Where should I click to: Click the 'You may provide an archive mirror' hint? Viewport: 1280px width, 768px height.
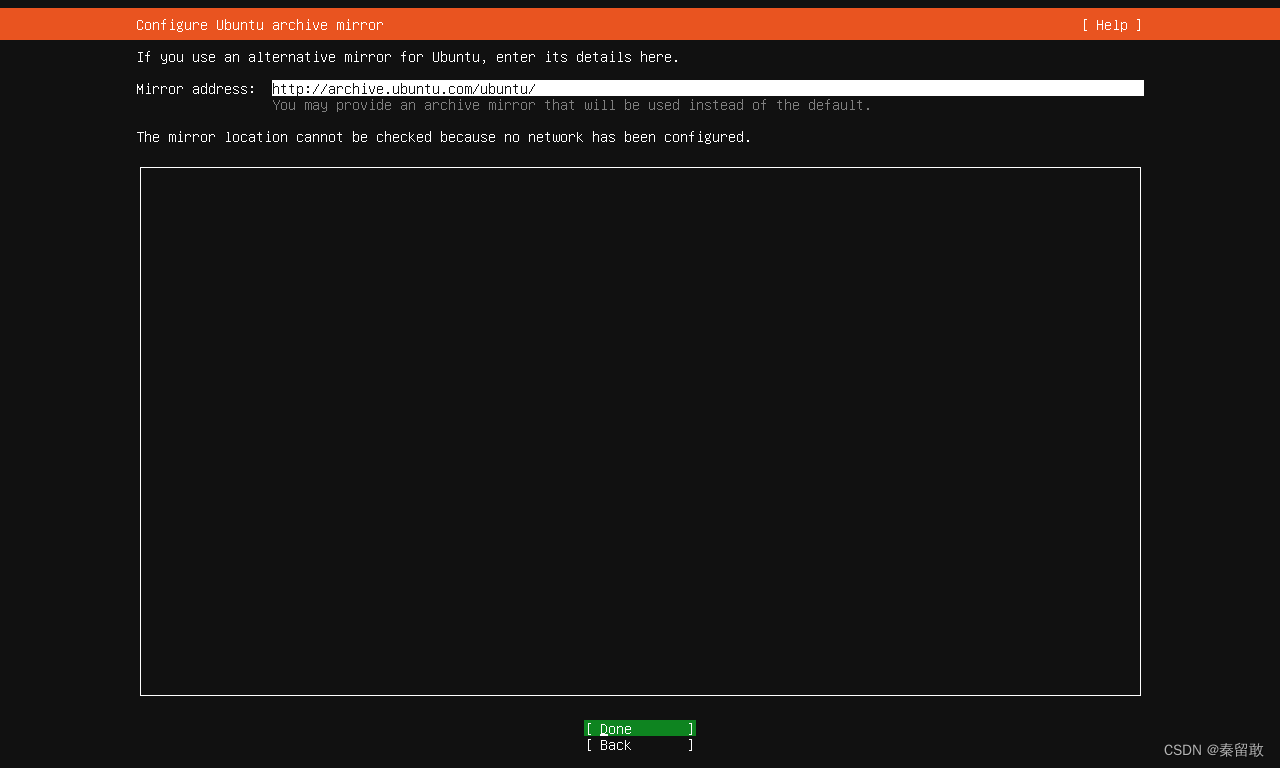(572, 105)
